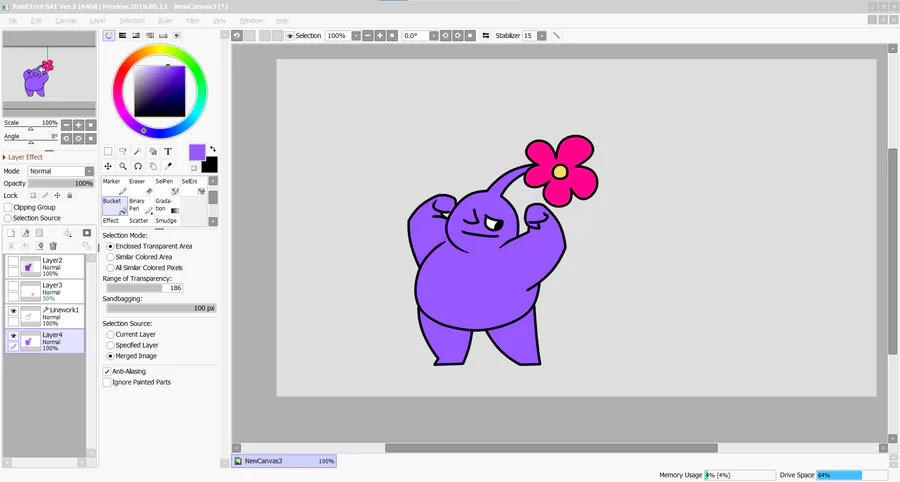The height and width of the screenshot is (482, 900).
Task: Select the rectangular selection tool
Action: pyautogui.click(x=108, y=151)
